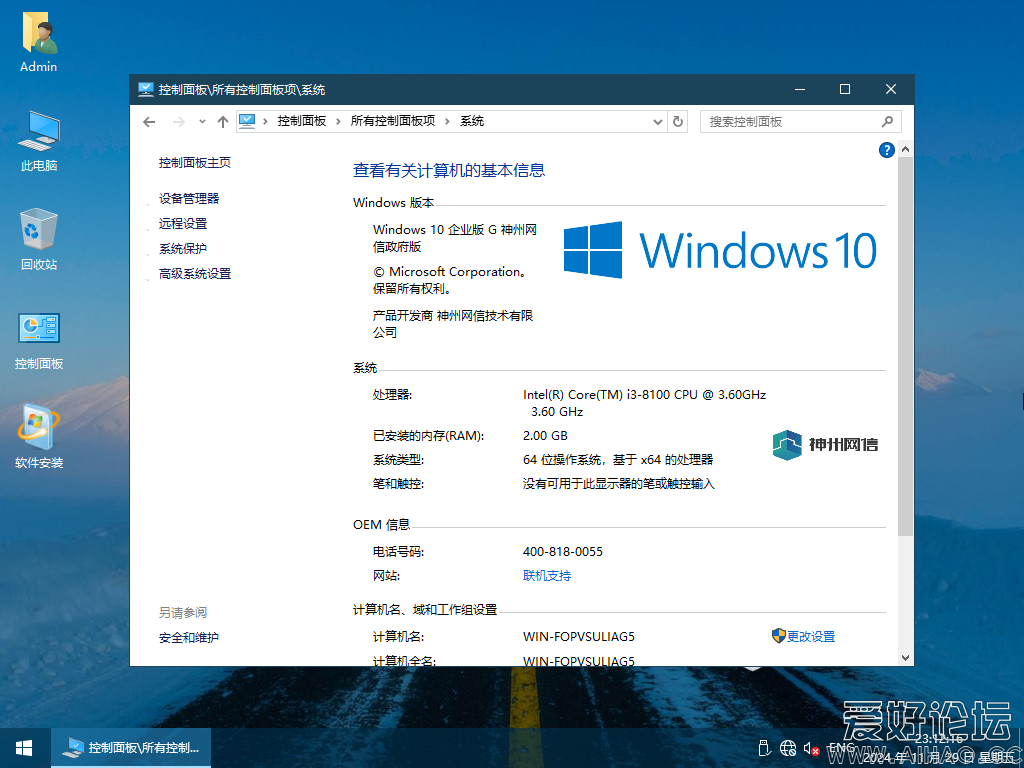Open 高级系统设置 link
Image resolution: width=1024 pixels, height=768 pixels.
coord(195,274)
